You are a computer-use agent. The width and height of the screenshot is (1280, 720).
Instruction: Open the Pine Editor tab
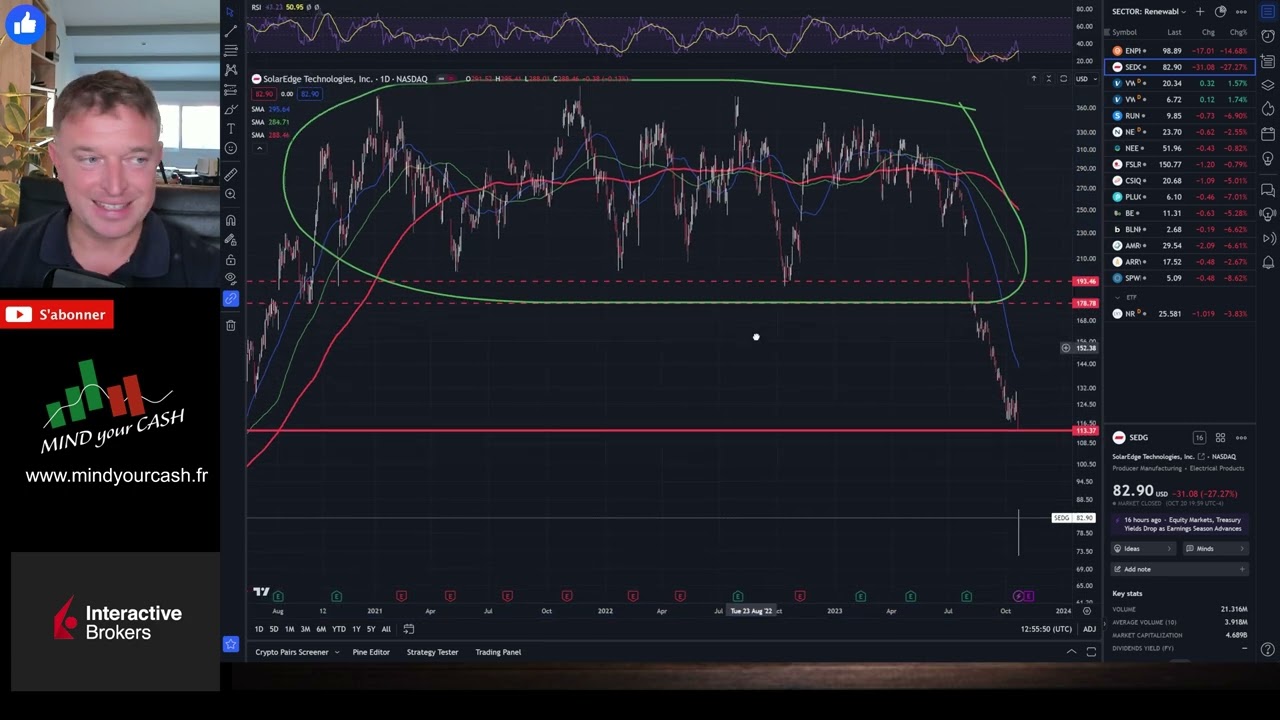click(x=371, y=652)
